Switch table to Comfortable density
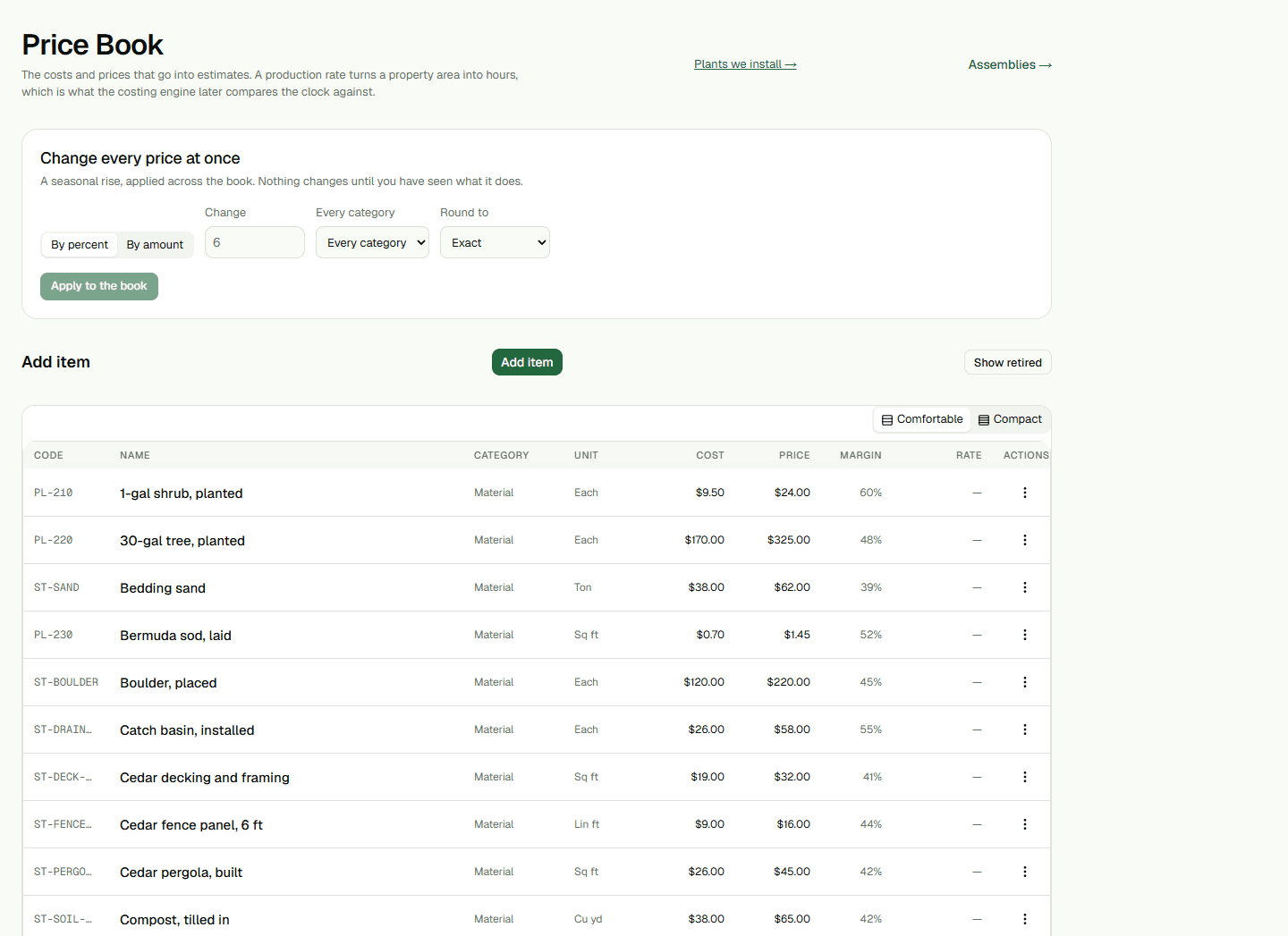This screenshot has height=936, width=1288. (x=922, y=419)
